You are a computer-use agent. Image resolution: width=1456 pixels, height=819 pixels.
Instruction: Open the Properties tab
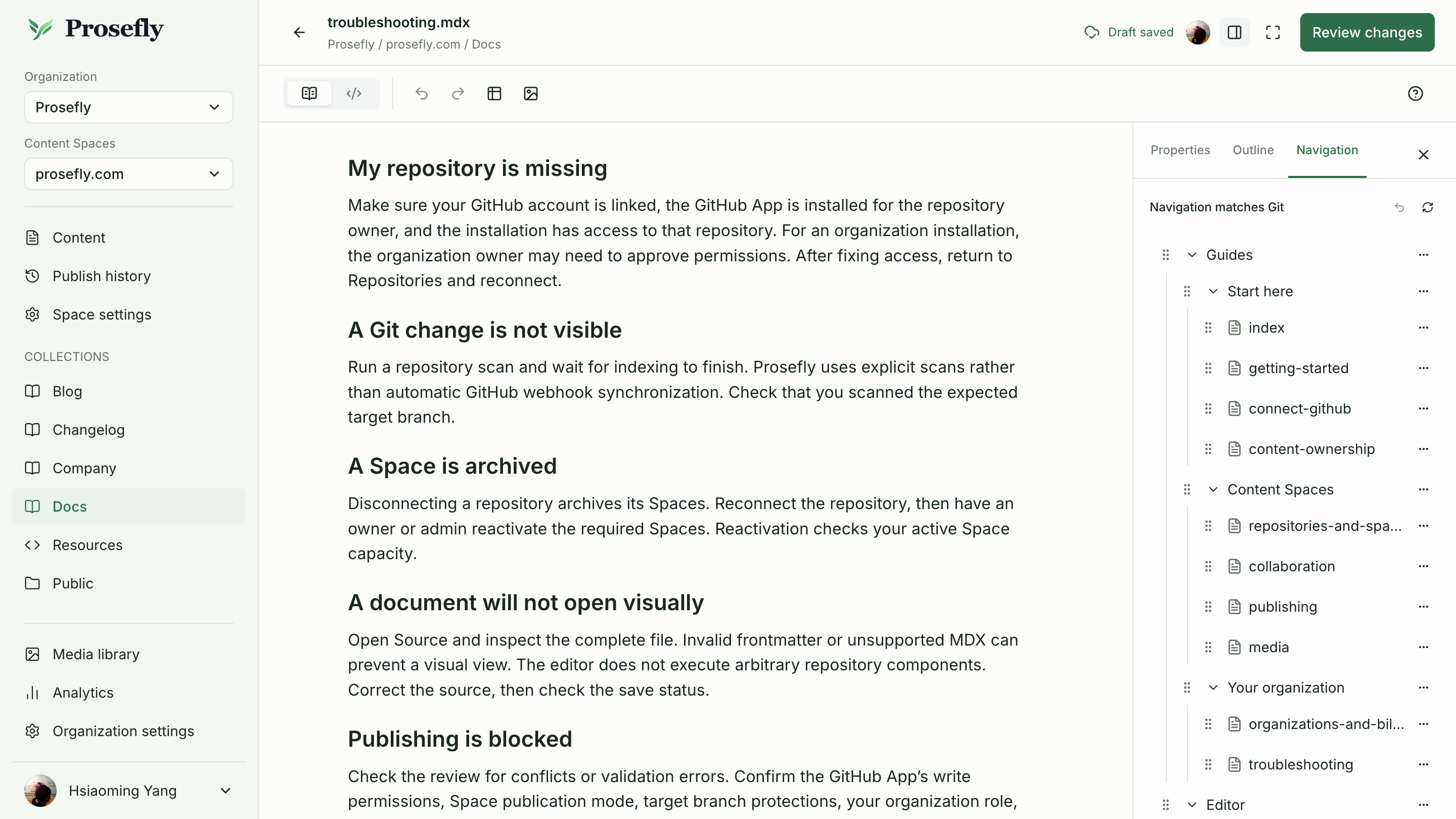coord(1180,150)
